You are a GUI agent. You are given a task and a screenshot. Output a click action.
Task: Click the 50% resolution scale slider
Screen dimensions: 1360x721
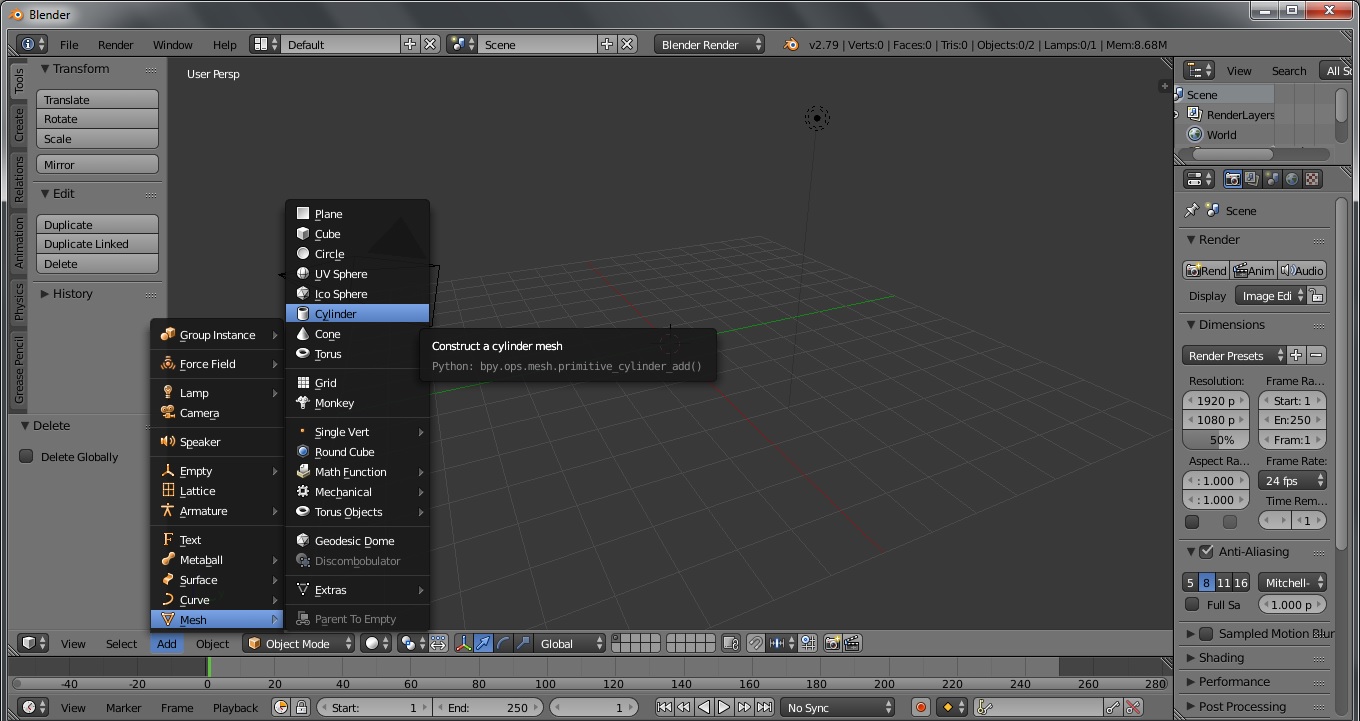(x=1216, y=439)
